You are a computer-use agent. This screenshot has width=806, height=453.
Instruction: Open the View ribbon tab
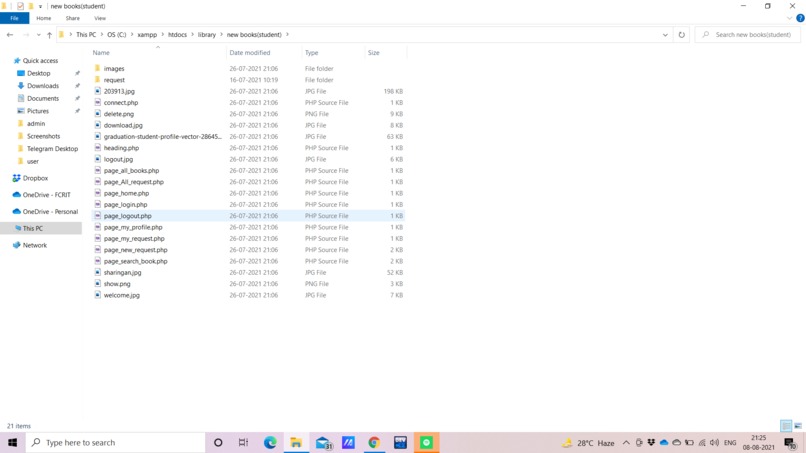100,18
